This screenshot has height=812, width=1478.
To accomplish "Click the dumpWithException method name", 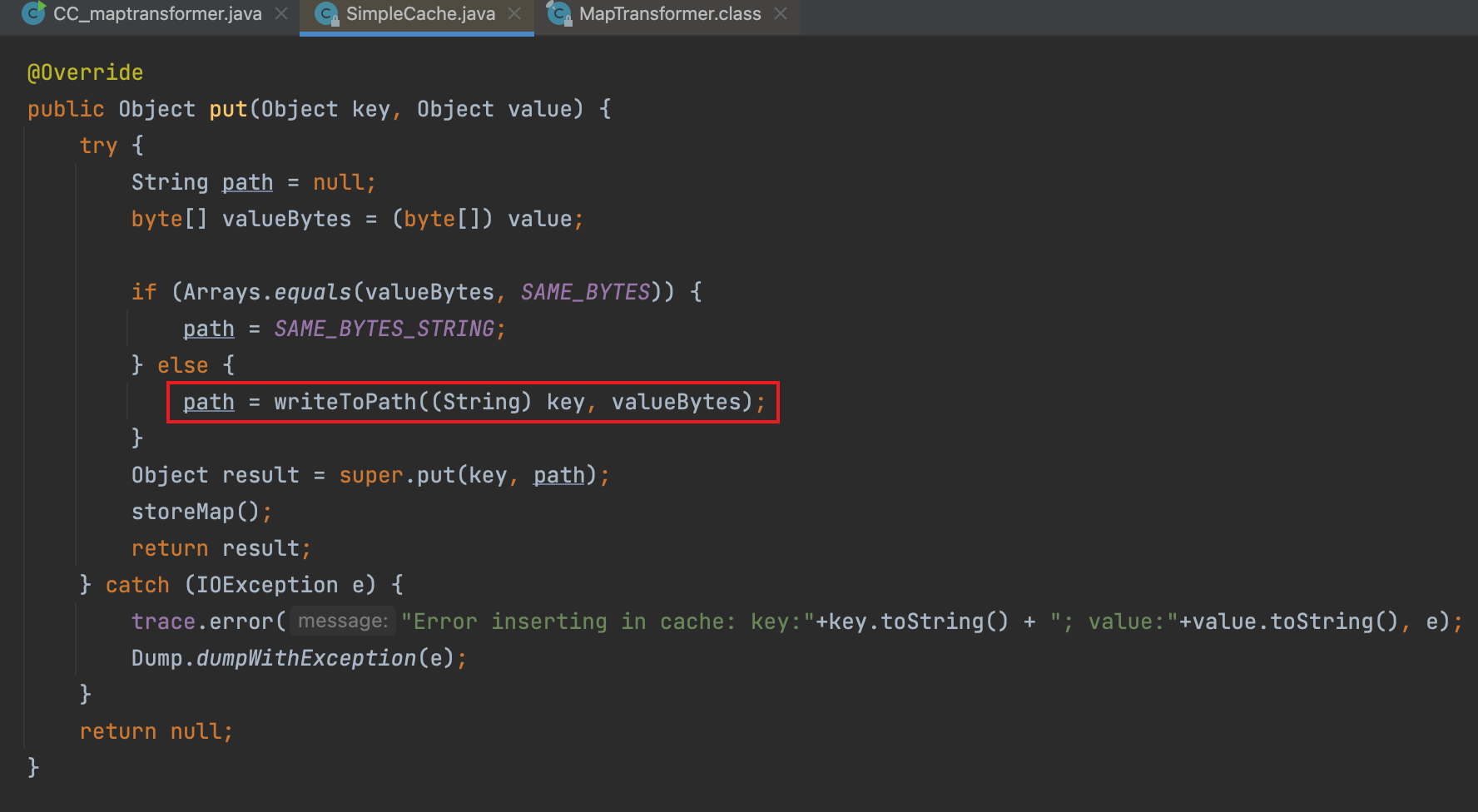I will click(305, 658).
